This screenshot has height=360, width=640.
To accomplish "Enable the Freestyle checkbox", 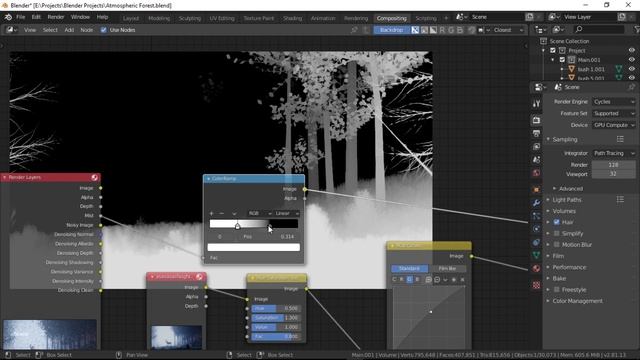I will [556, 290].
